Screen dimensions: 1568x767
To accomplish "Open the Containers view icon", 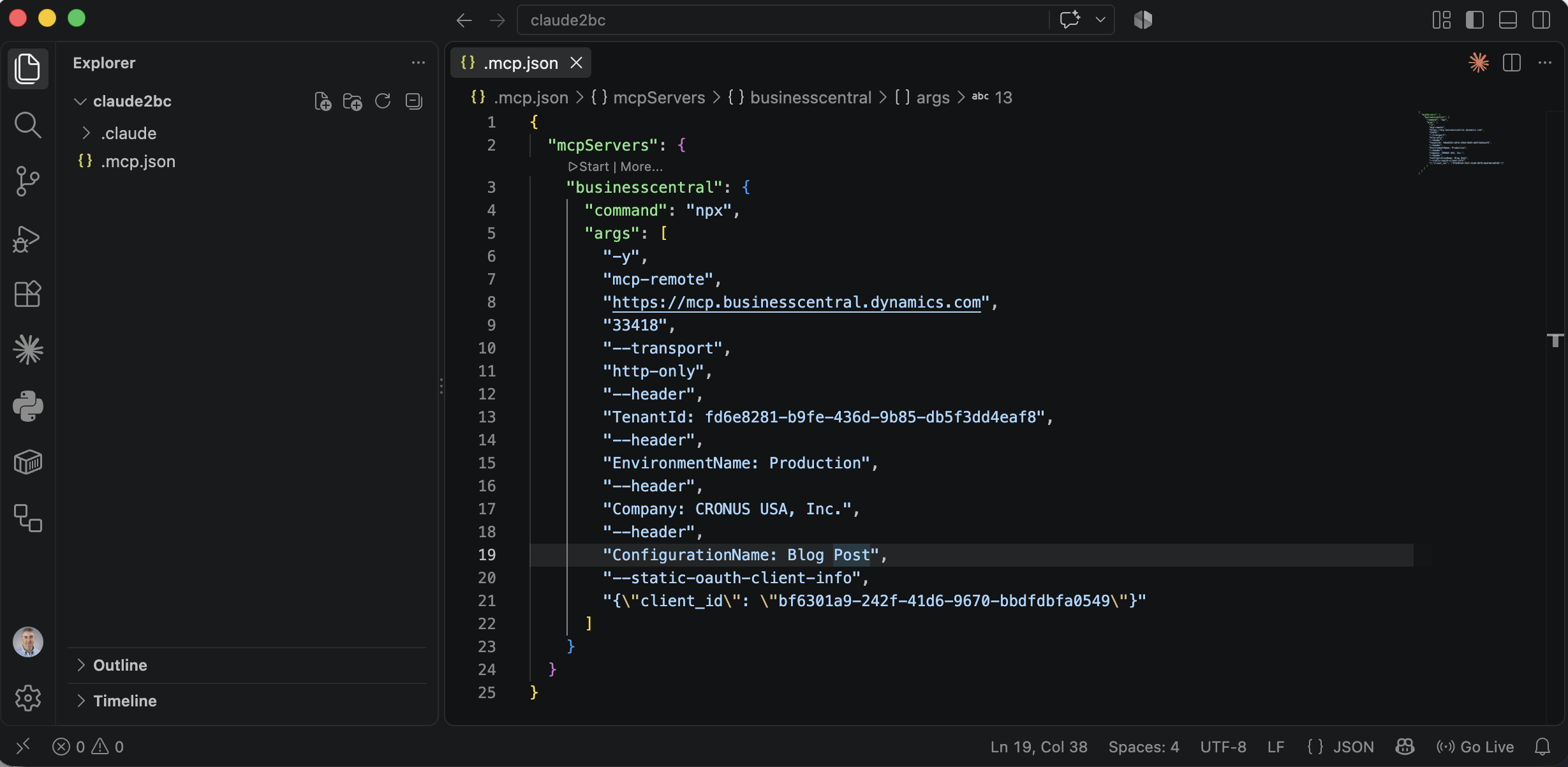I will [x=27, y=462].
